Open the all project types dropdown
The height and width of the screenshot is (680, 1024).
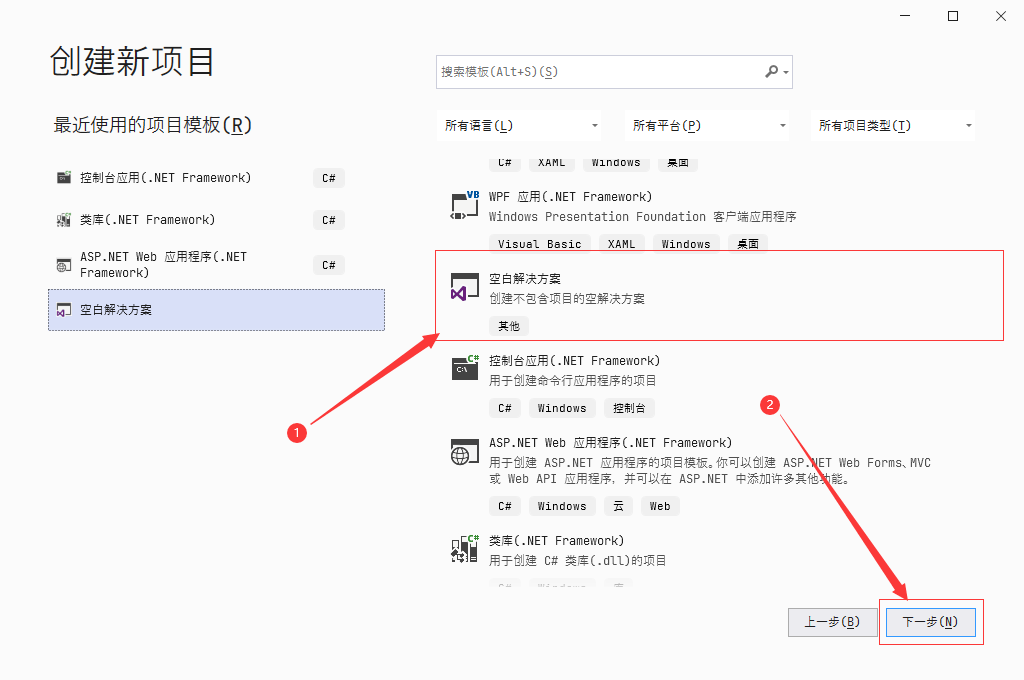click(893, 125)
